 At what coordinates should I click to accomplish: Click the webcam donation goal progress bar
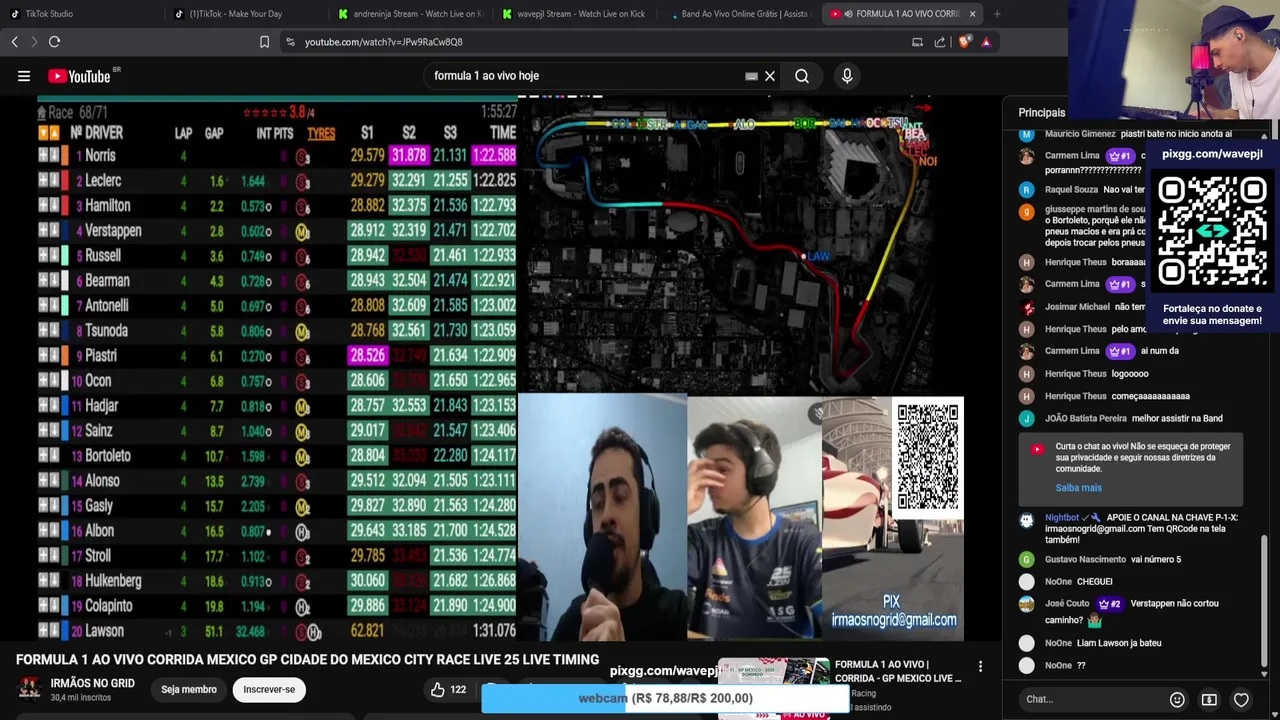[x=665, y=698]
